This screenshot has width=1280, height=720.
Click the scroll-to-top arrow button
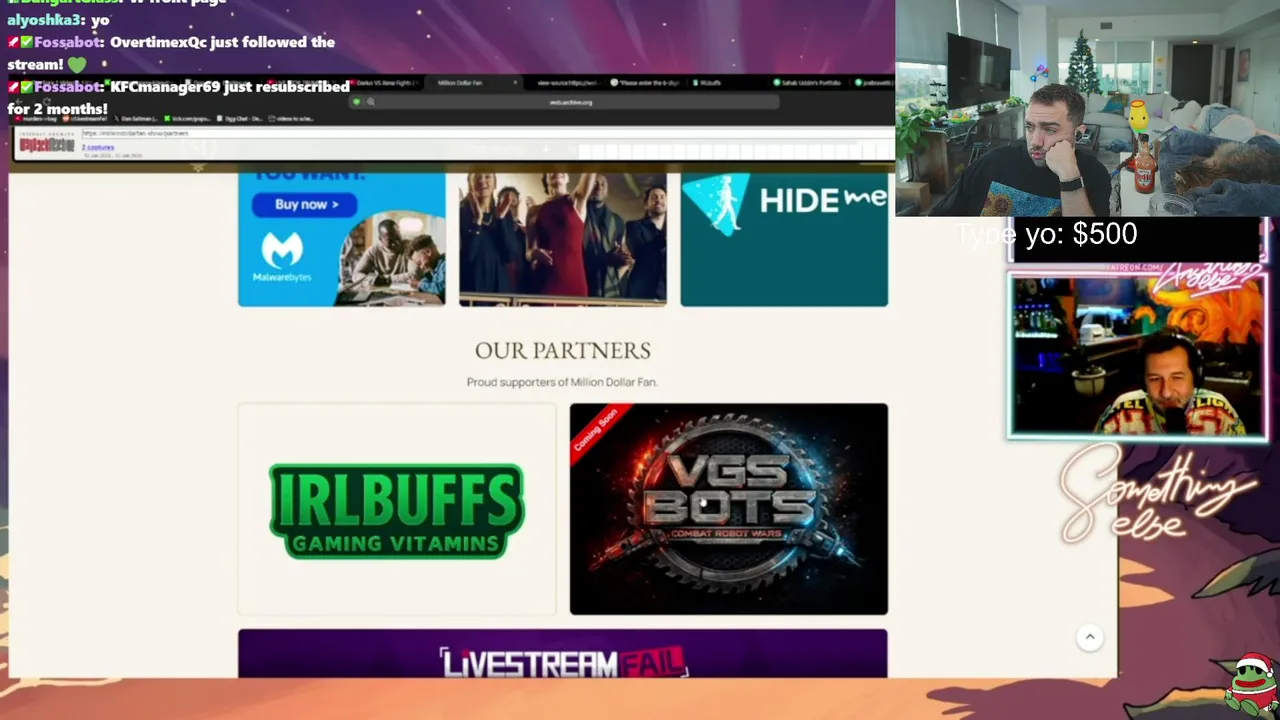pyautogui.click(x=1090, y=637)
